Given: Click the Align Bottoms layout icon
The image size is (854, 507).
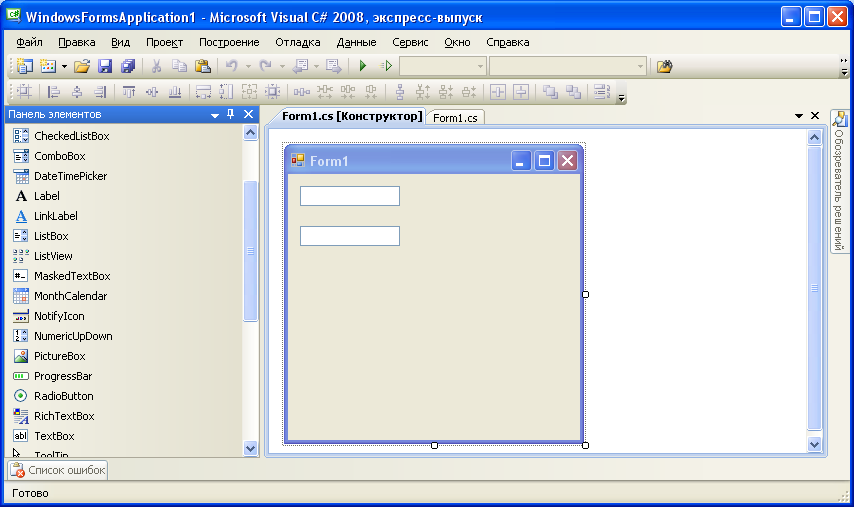Looking at the screenshot, I should (175, 91).
